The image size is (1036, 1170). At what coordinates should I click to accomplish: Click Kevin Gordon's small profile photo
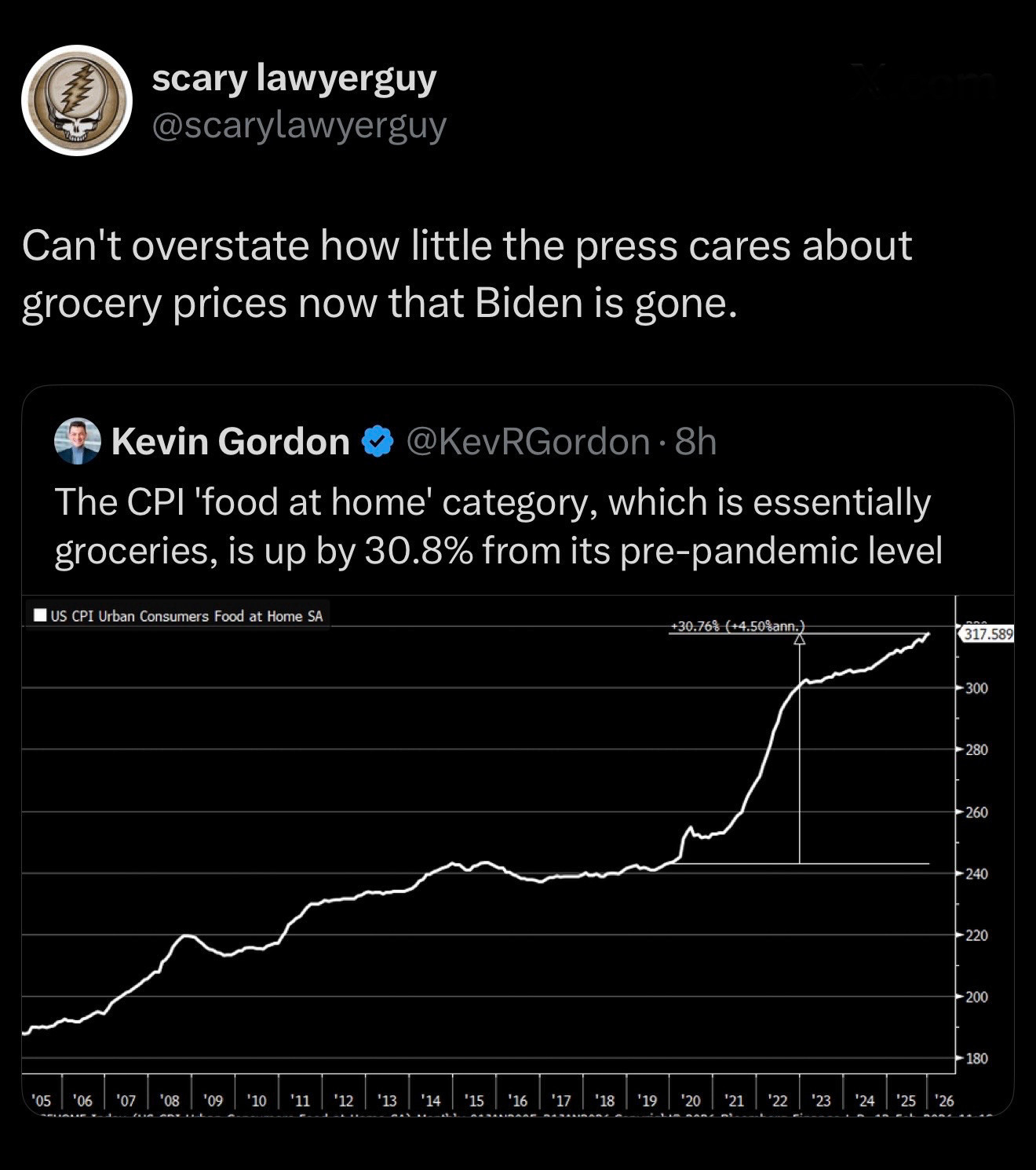(77, 441)
